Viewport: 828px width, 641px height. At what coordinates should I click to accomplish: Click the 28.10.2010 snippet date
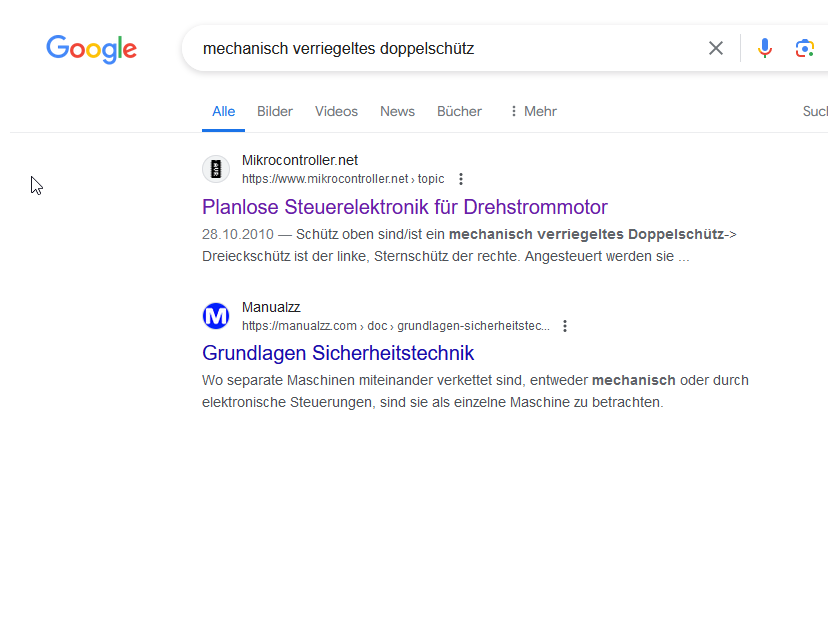click(238, 234)
